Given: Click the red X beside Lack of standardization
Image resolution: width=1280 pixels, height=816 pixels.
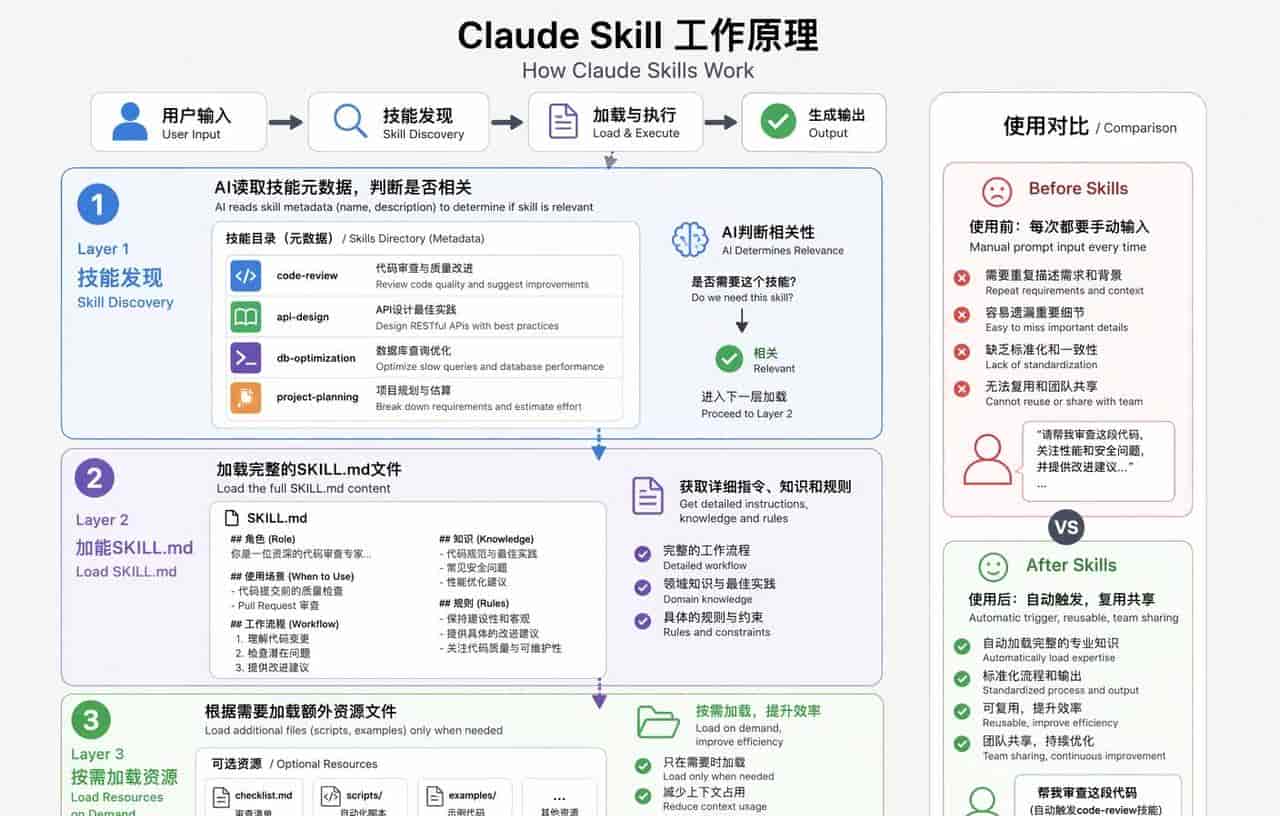Looking at the screenshot, I should point(962,352).
